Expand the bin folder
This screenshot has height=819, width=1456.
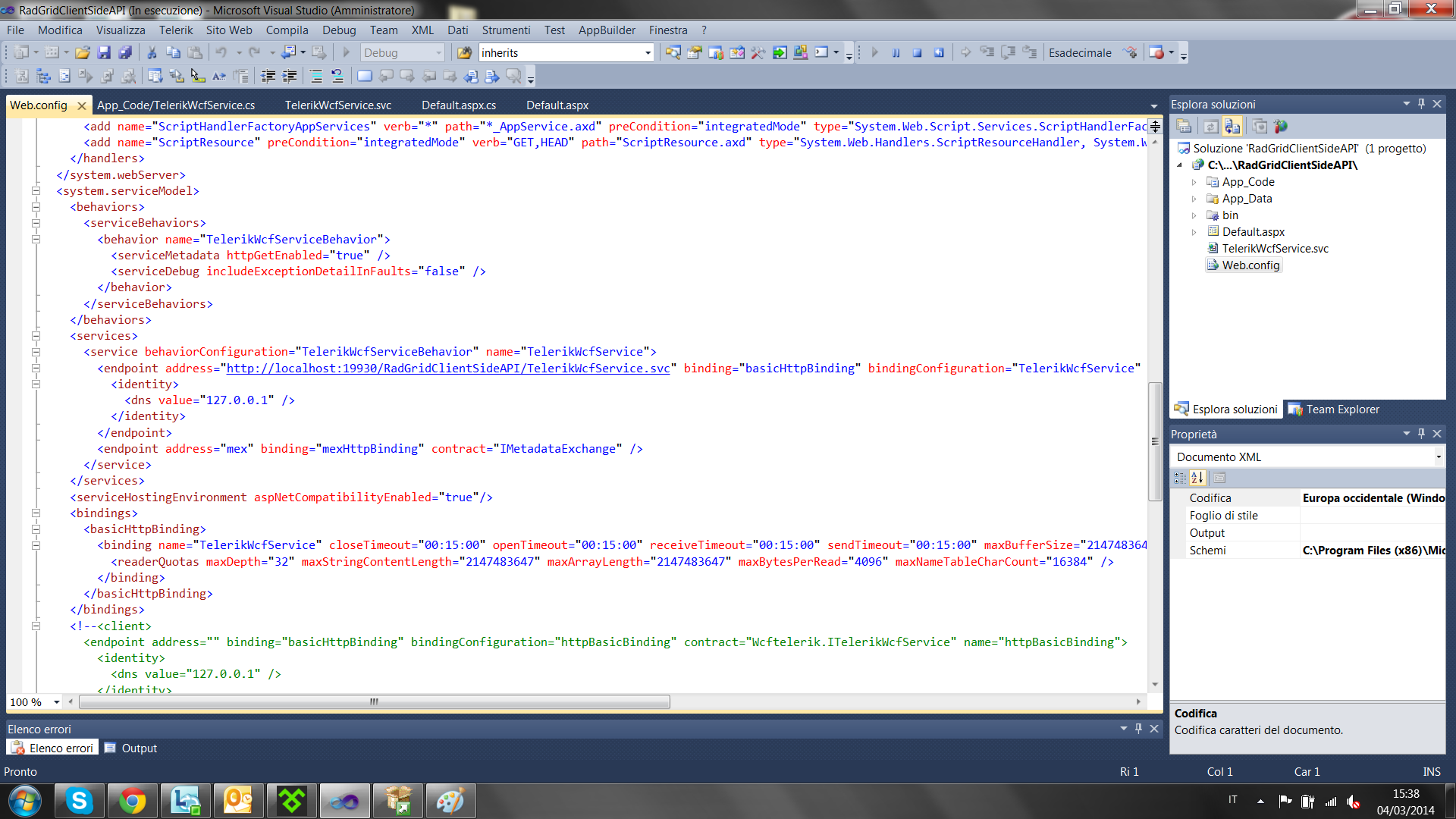click(x=1194, y=215)
